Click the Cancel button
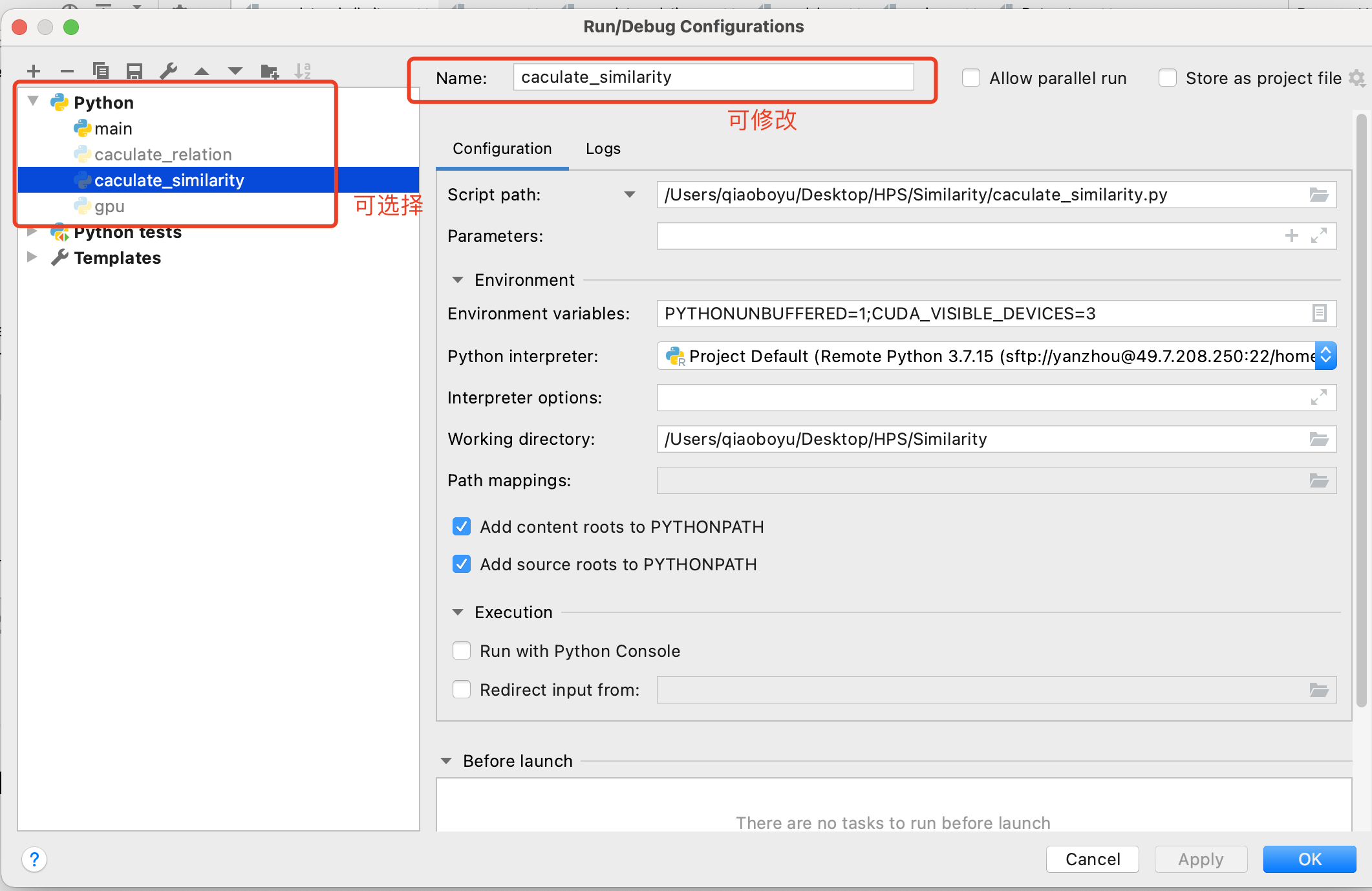This screenshot has height=891, width=1372. point(1092,859)
